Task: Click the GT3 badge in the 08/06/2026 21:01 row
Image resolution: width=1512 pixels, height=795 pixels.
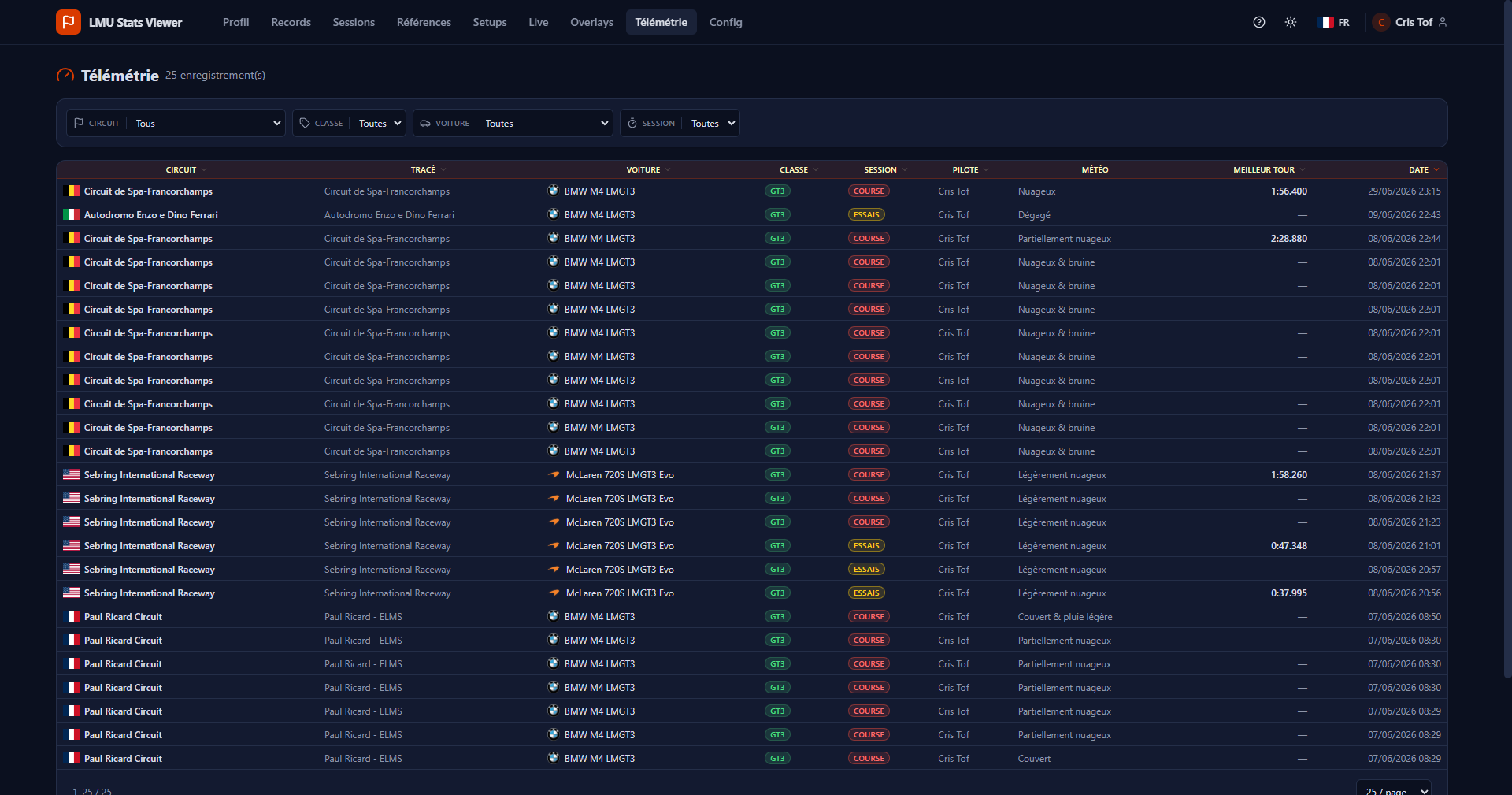Action: (x=777, y=545)
